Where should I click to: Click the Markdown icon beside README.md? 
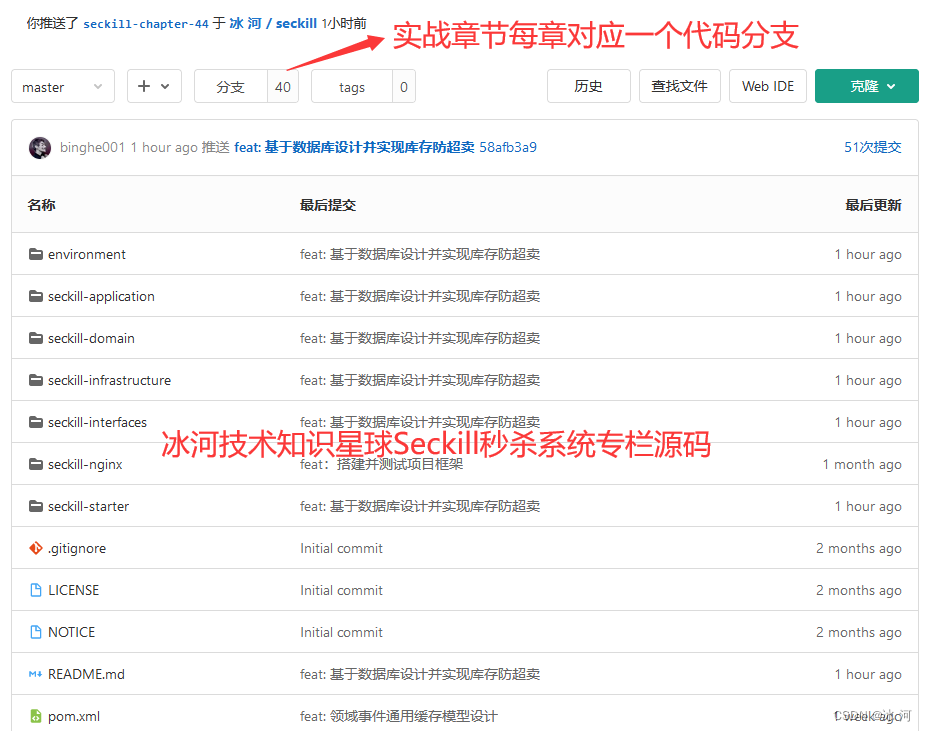(x=37, y=674)
